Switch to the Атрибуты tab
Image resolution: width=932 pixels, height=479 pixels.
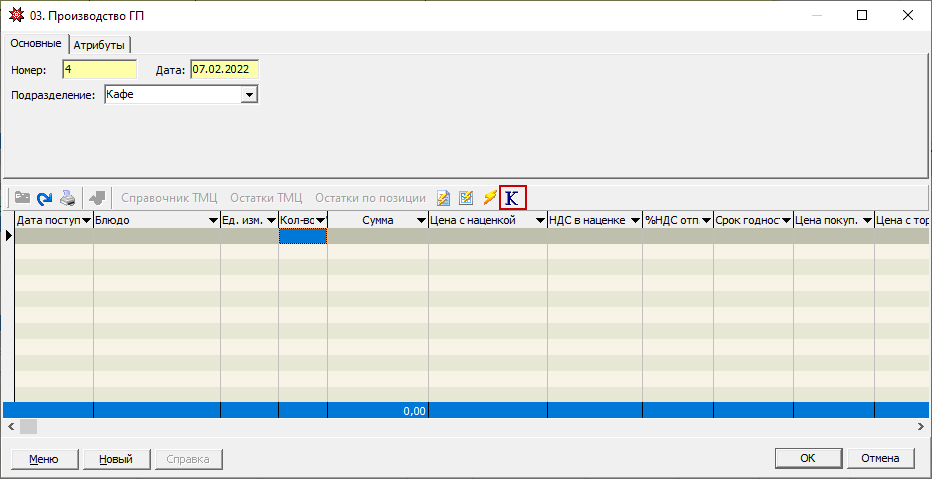(x=101, y=44)
